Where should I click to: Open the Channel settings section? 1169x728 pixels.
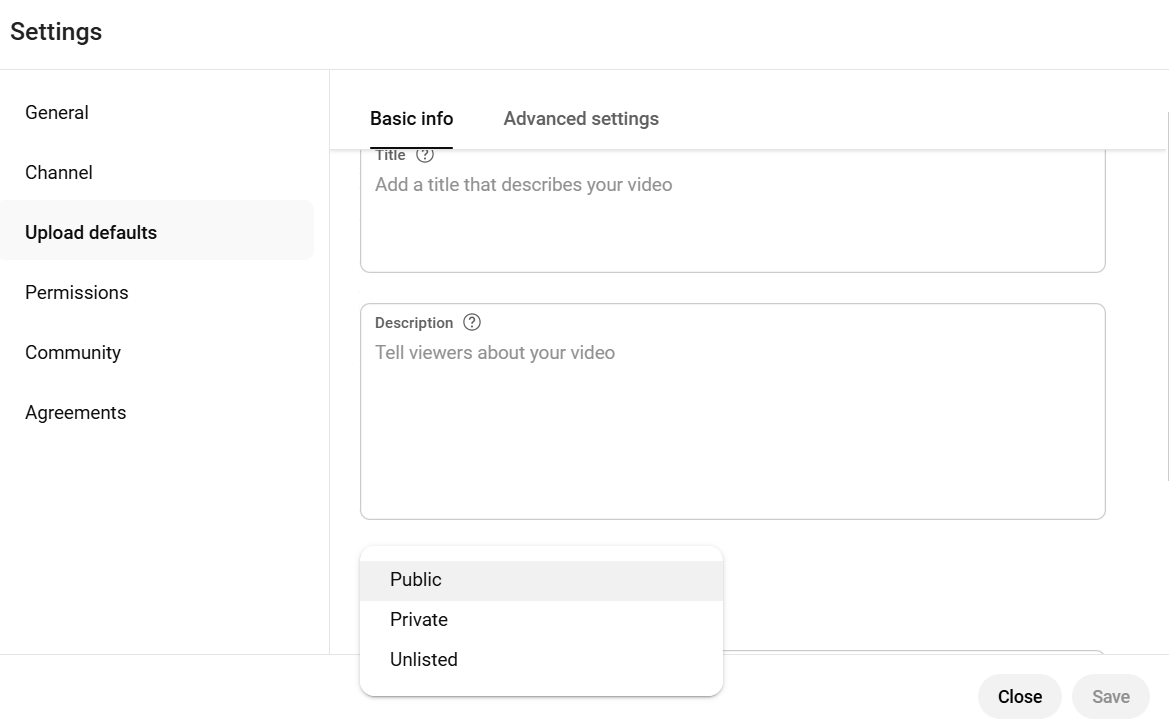coord(58,172)
